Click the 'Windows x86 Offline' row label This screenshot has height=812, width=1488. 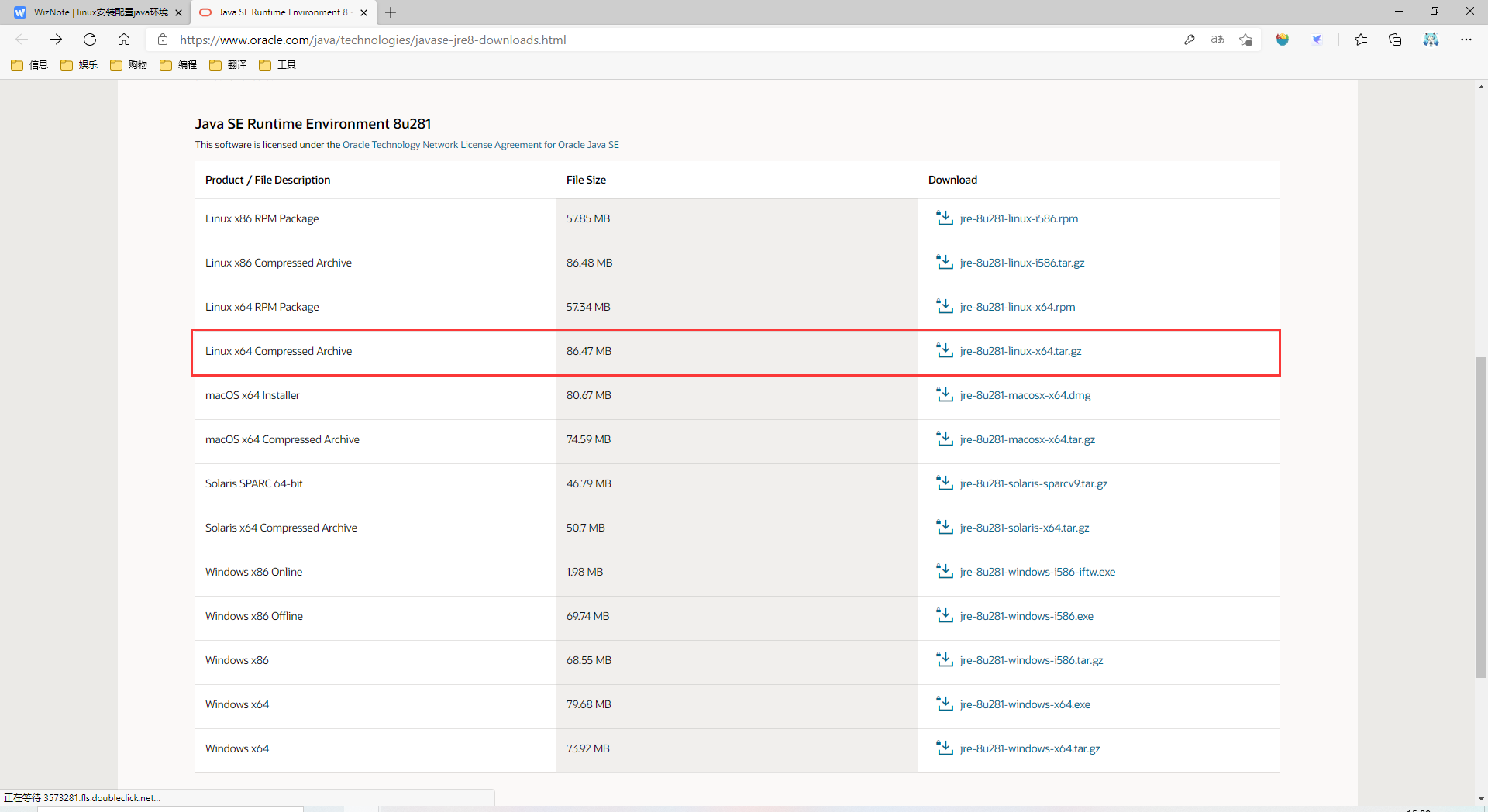(x=253, y=616)
